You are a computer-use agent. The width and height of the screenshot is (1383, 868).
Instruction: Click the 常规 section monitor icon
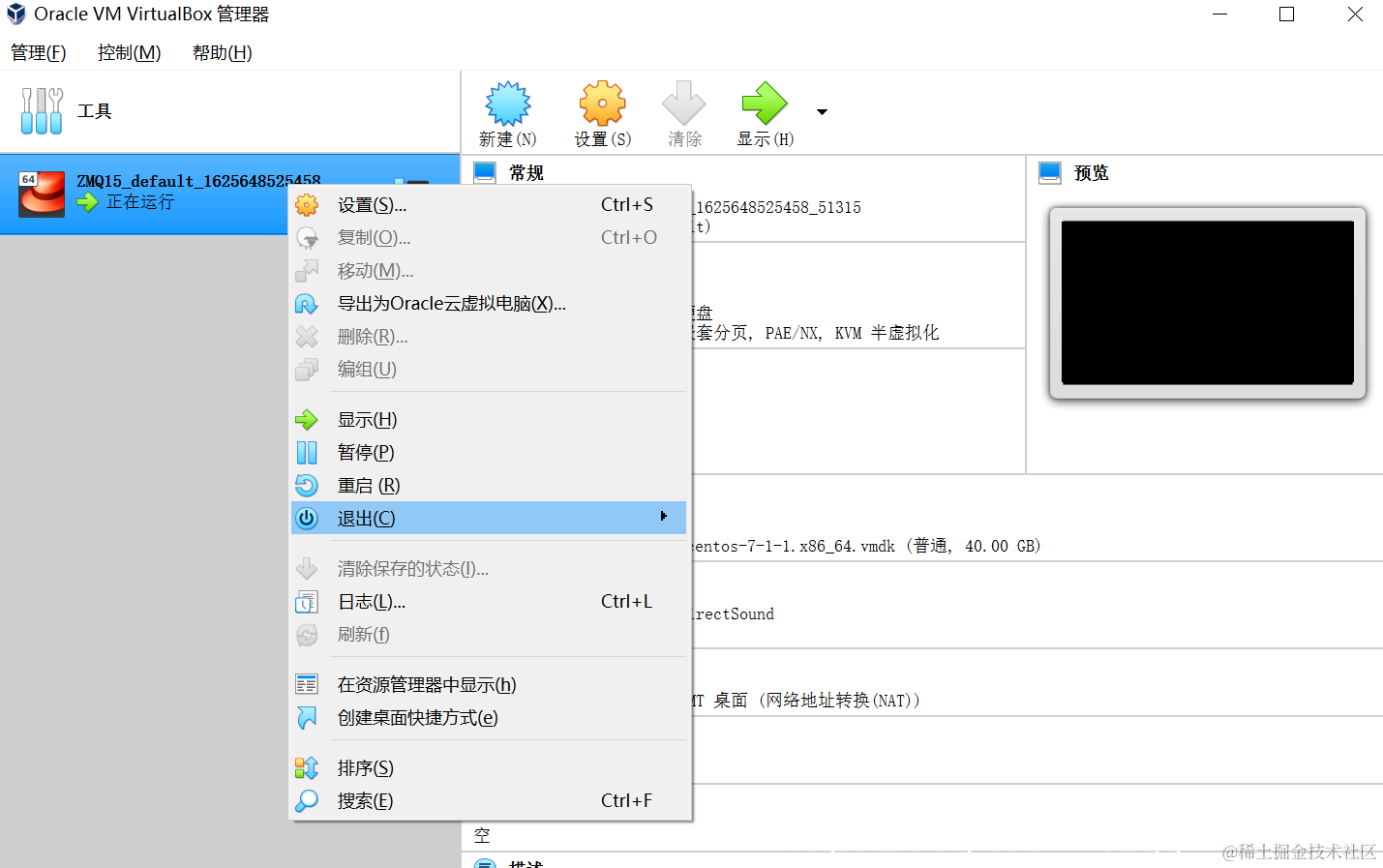coord(485,173)
